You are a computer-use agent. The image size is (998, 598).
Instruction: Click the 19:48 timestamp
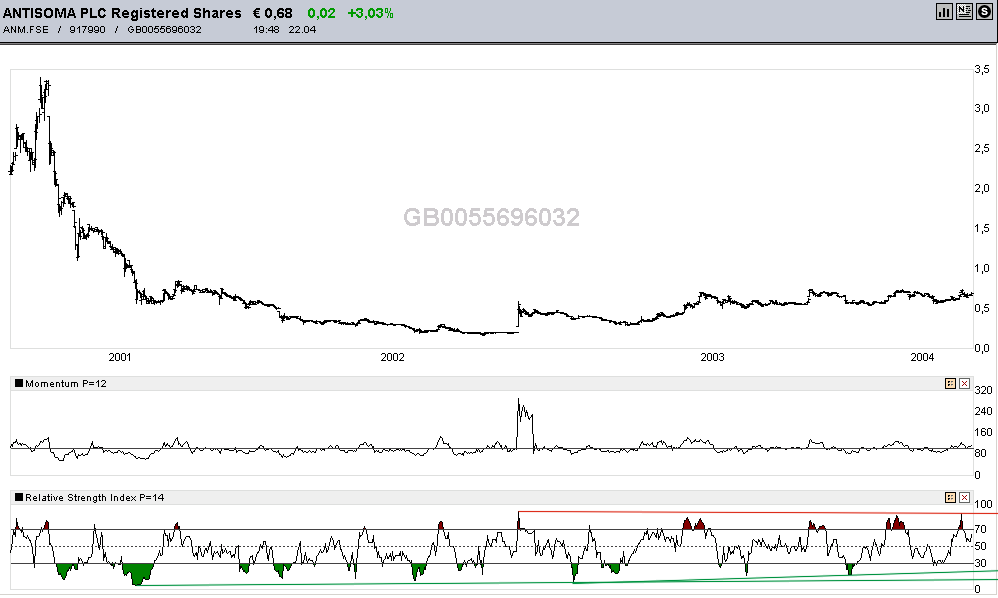pyautogui.click(x=266, y=29)
